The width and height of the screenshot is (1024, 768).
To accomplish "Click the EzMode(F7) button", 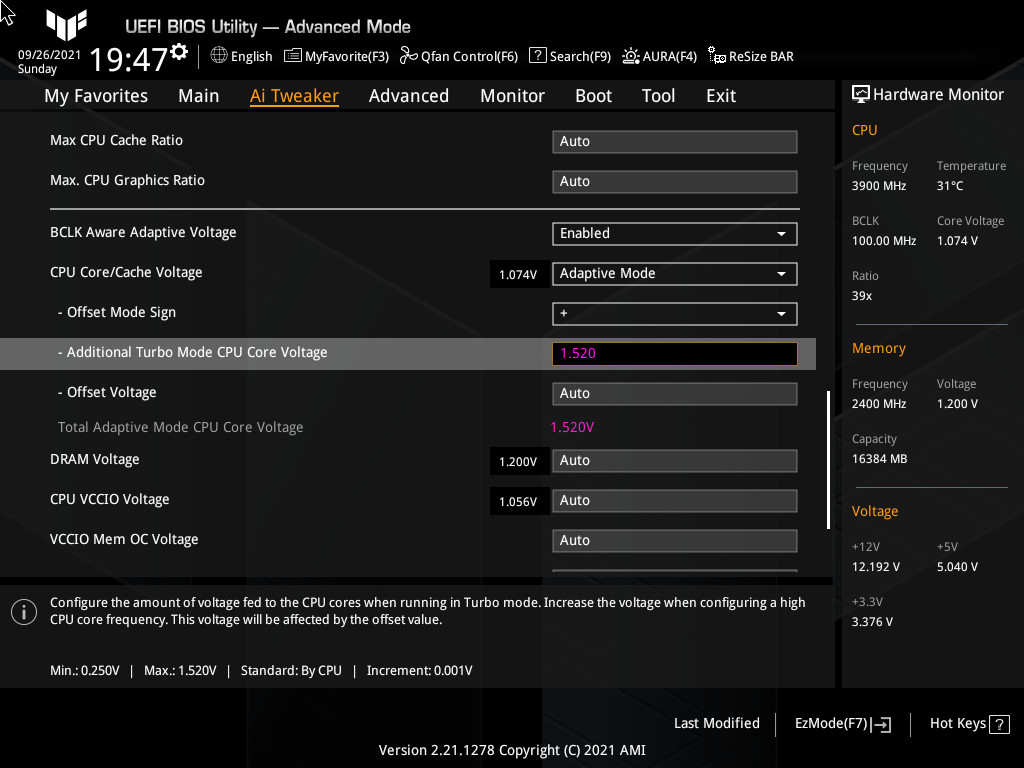I will point(841,724).
